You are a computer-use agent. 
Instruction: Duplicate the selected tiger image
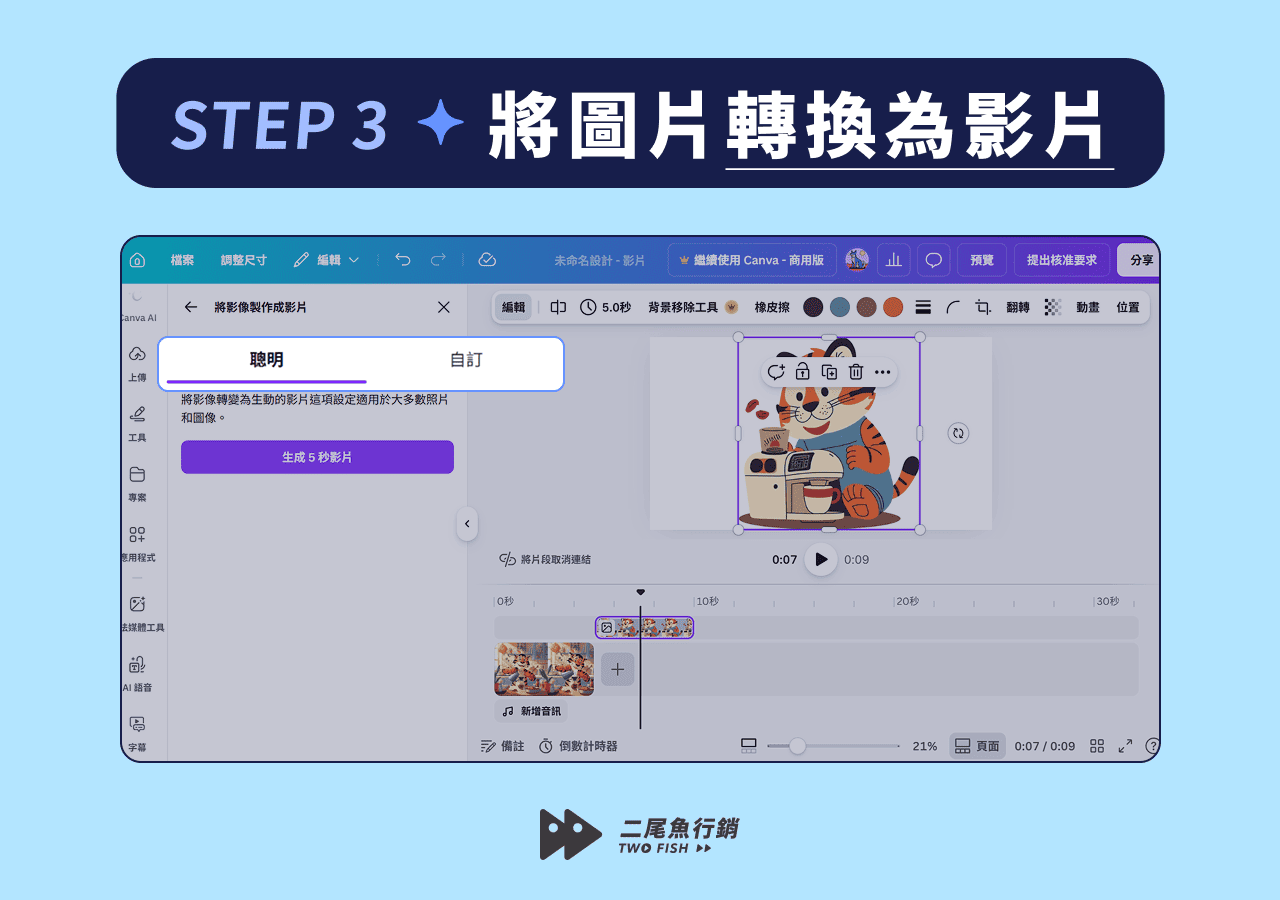click(829, 372)
